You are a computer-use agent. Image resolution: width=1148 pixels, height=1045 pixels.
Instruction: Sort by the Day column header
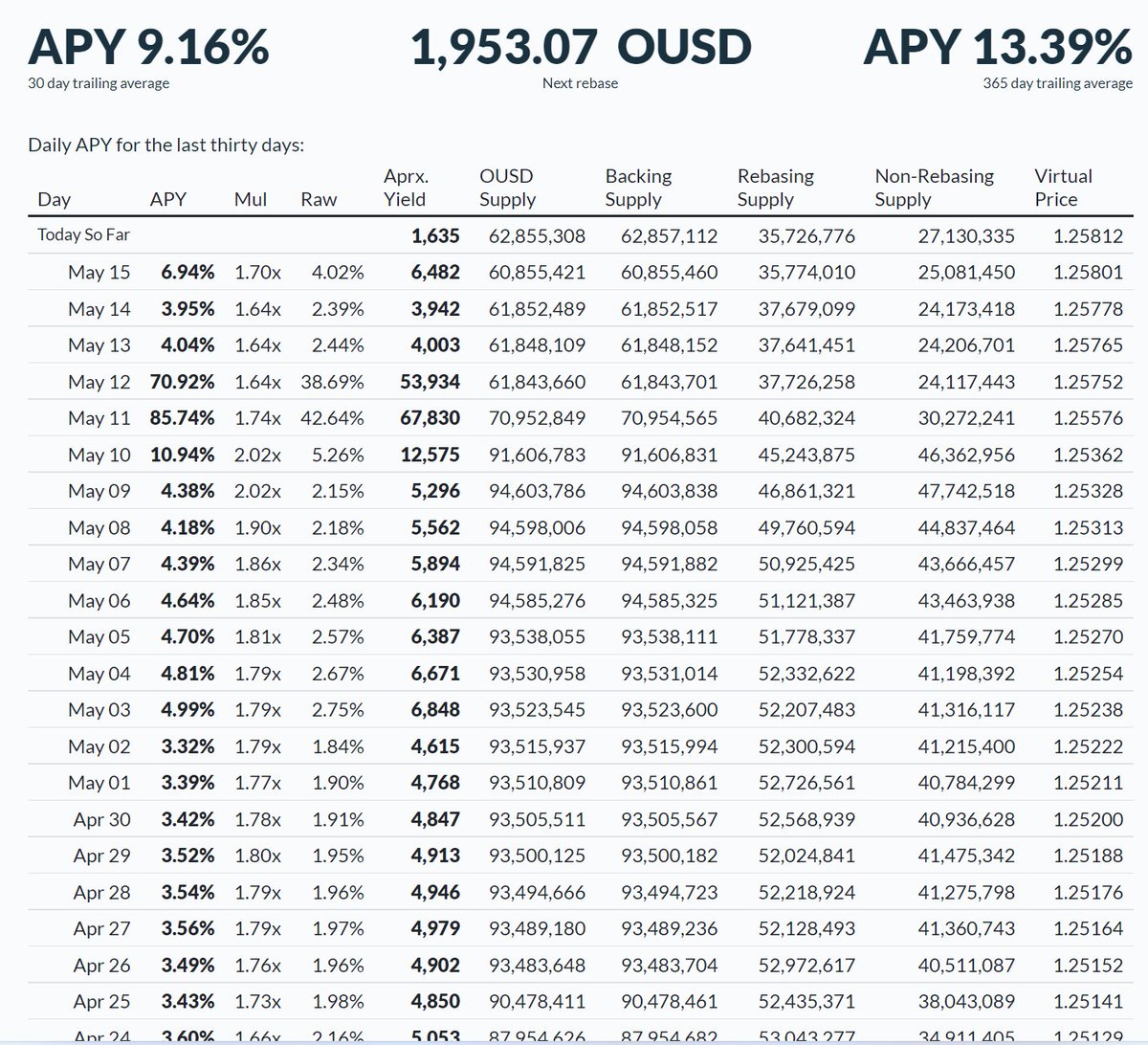click(x=55, y=199)
